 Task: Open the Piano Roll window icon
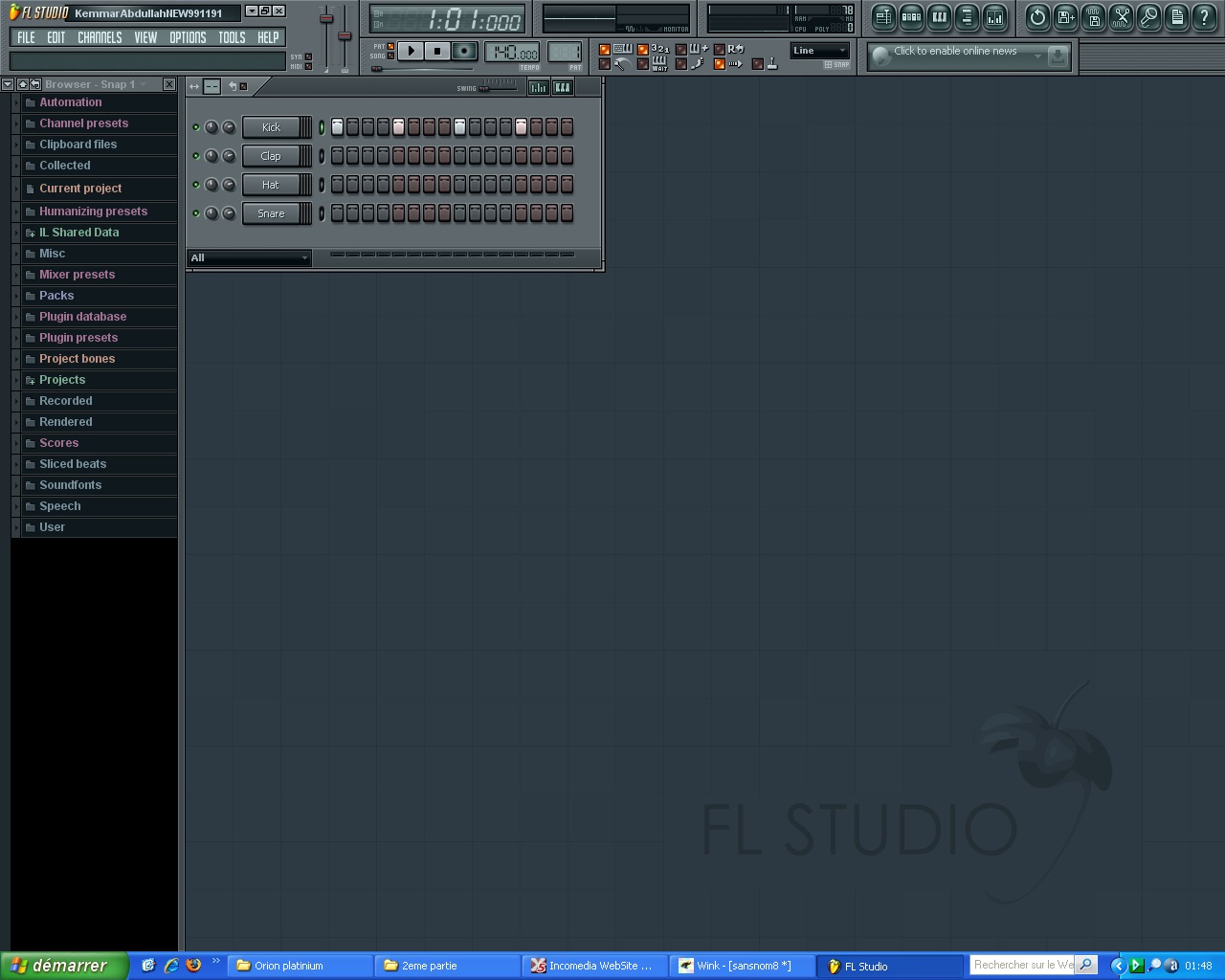939,16
